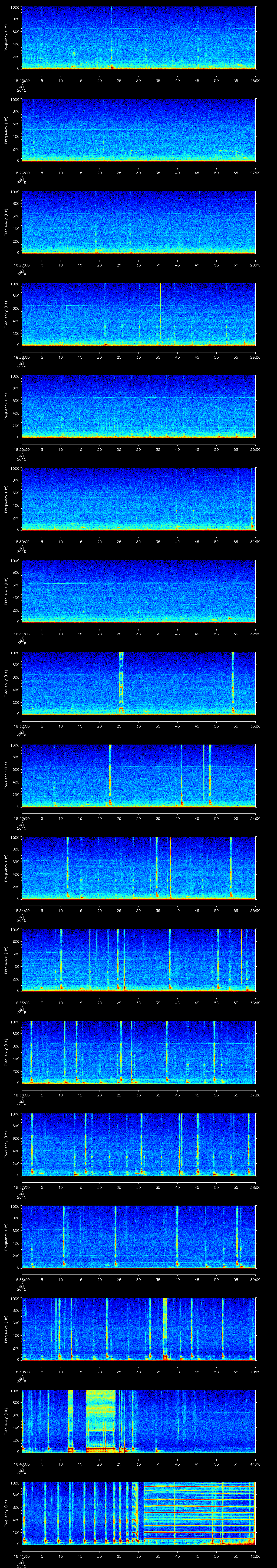Select the burst near second 22 in the 18:33:00 spectrogram
Screen dimensions: 277x1568
pos(110,775)
